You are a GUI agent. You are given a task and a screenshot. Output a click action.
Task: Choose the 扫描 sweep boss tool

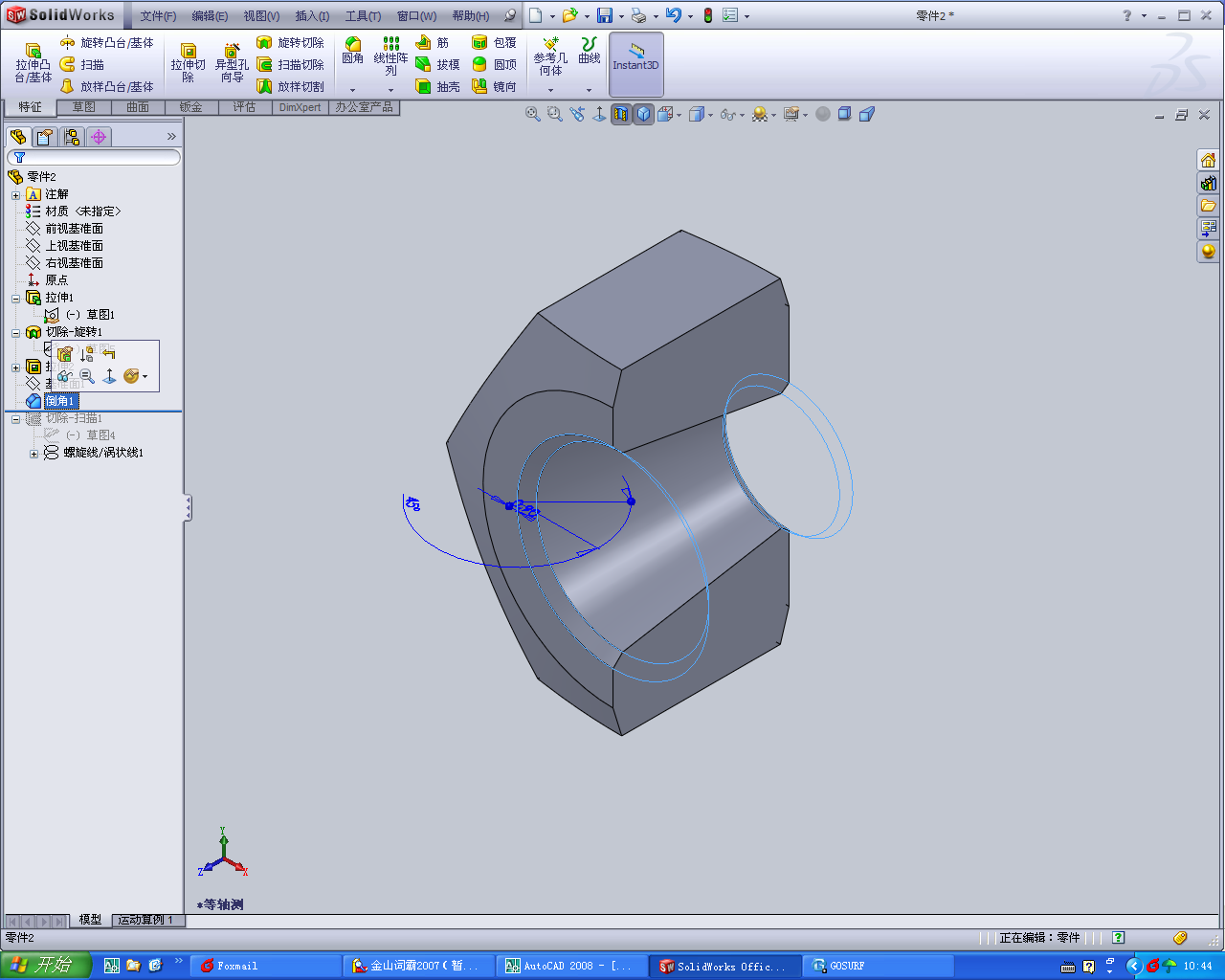[x=82, y=65]
